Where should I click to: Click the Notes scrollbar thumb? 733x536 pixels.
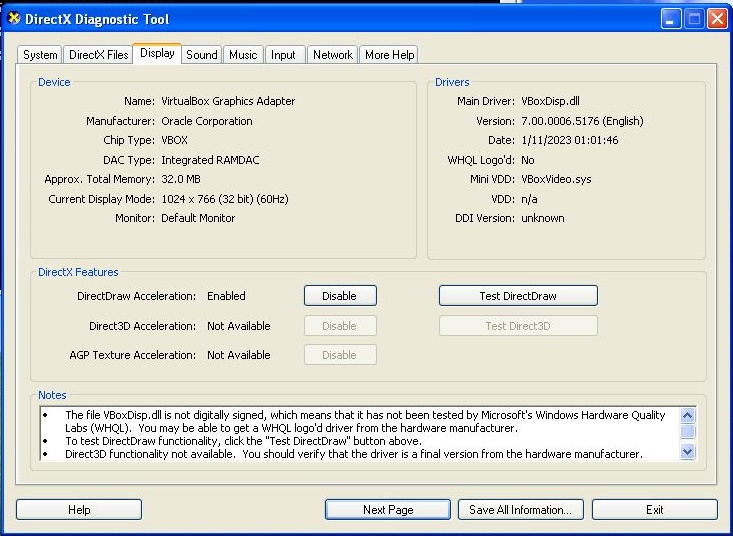[687, 431]
